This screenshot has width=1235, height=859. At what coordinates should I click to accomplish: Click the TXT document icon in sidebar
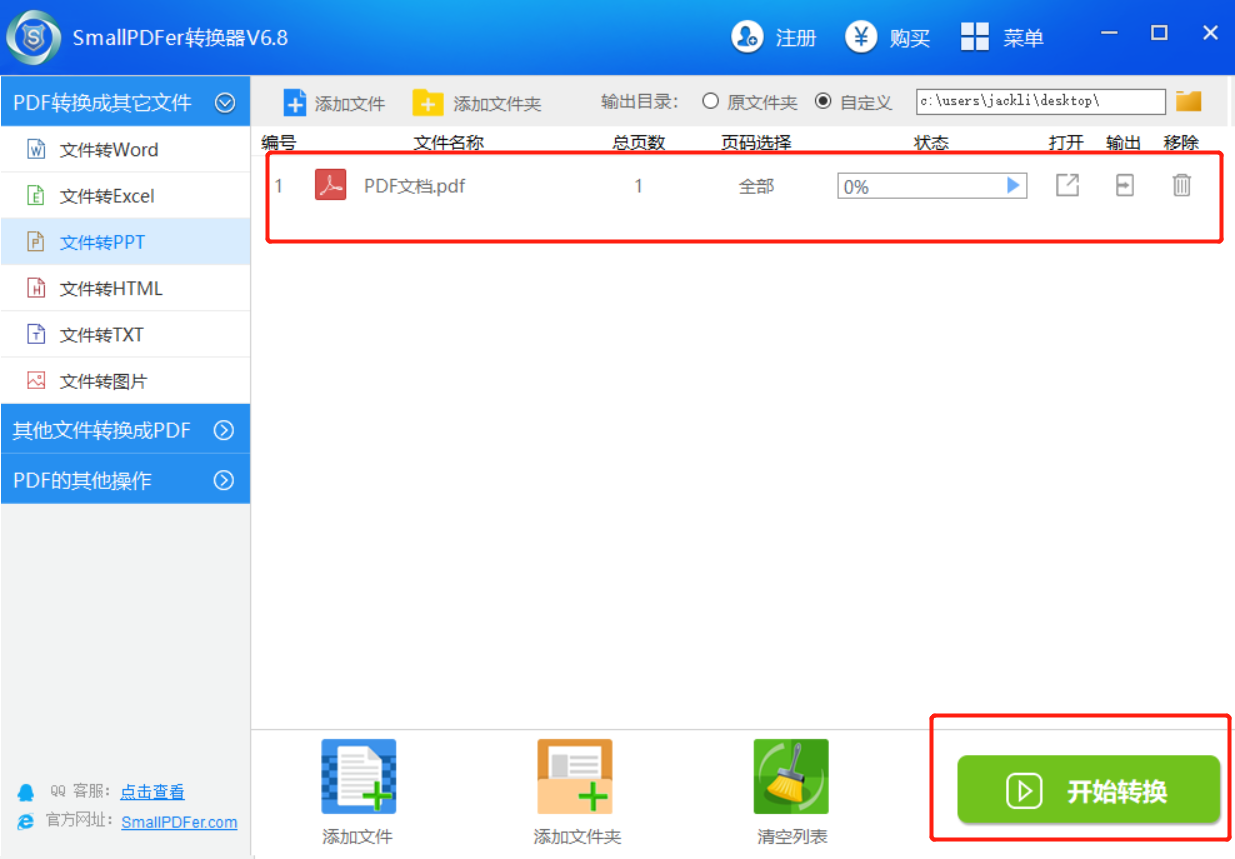click(37, 335)
